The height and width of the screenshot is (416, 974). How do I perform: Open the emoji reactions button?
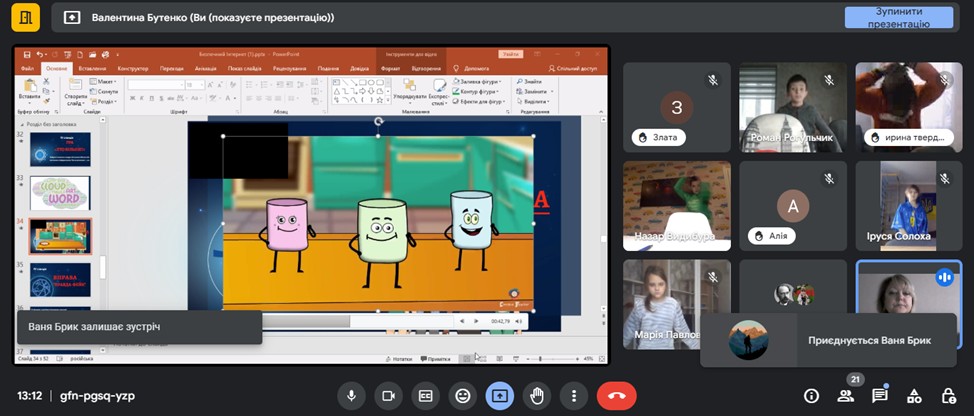point(463,396)
